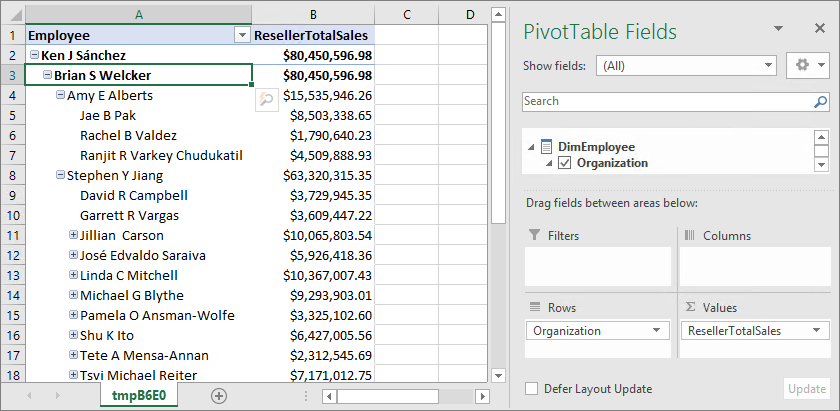Select the Garrett R Vargas cell
The height and width of the screenshot is (411, 840).
[139, 215]
